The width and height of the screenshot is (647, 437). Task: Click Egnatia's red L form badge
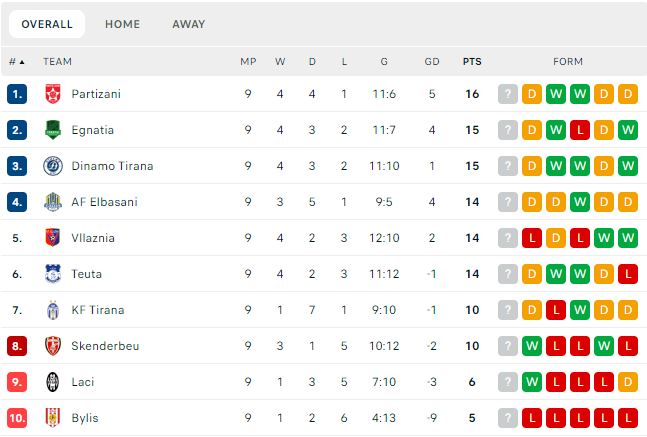pos(580,130)
